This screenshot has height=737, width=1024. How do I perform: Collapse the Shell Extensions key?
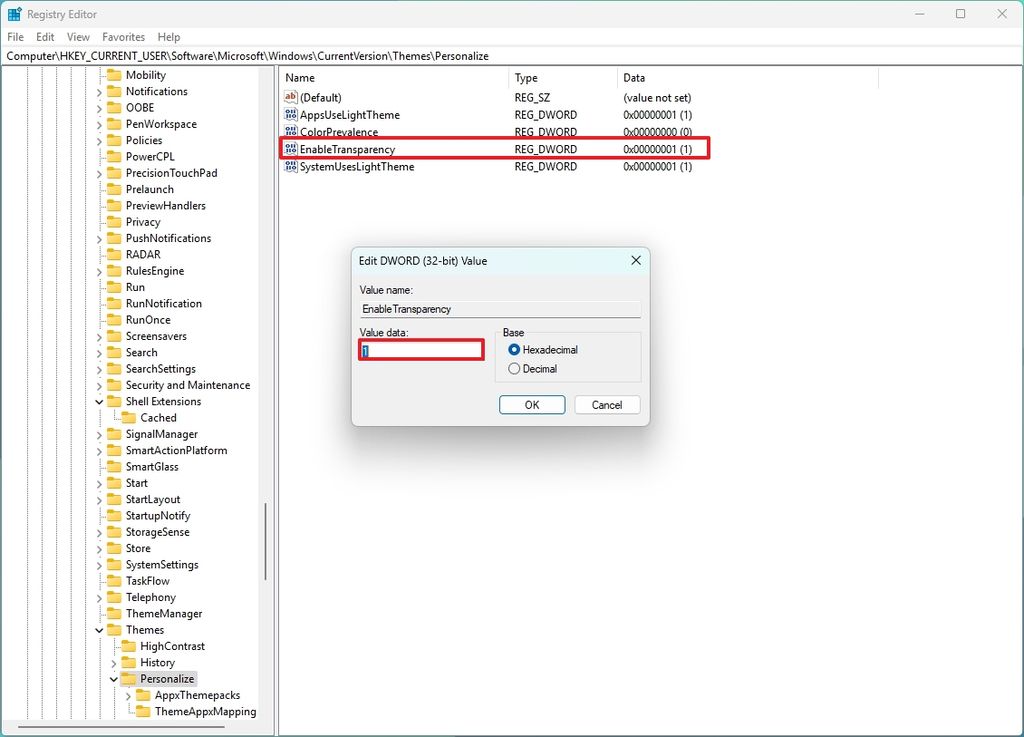[x=99, y=401]
